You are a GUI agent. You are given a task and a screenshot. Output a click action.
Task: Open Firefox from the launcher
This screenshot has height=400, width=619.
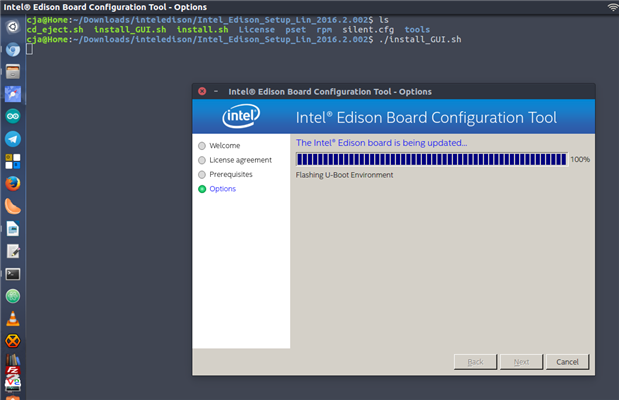(13, 184)
